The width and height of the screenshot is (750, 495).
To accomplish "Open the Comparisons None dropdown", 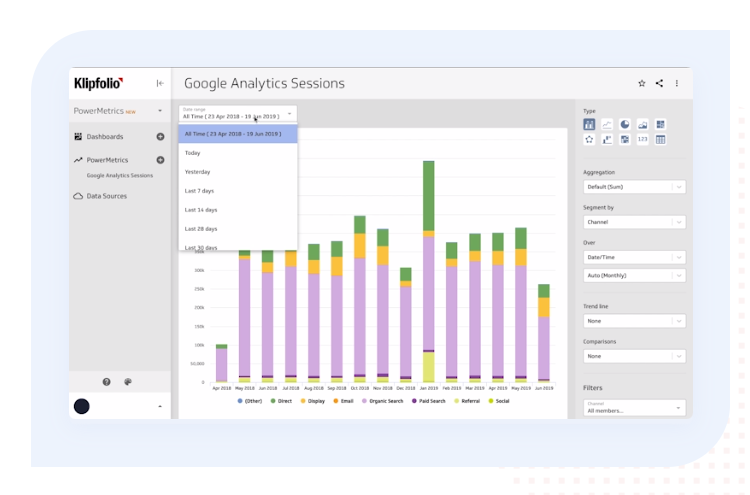I will coord(634,356).
